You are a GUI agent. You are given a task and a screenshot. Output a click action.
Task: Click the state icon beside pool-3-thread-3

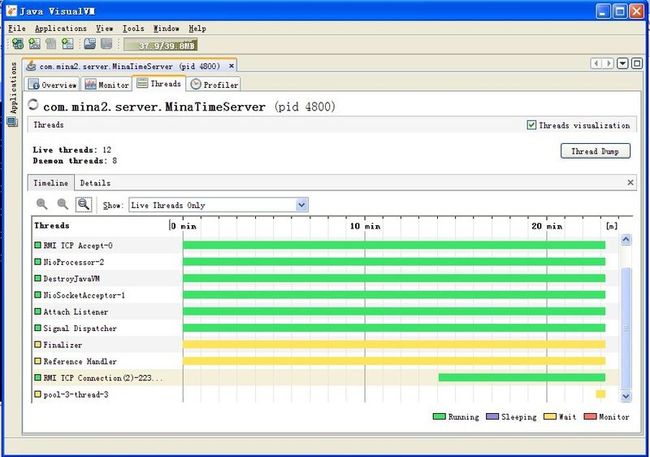pyautogui.click(x=38, y=394)
